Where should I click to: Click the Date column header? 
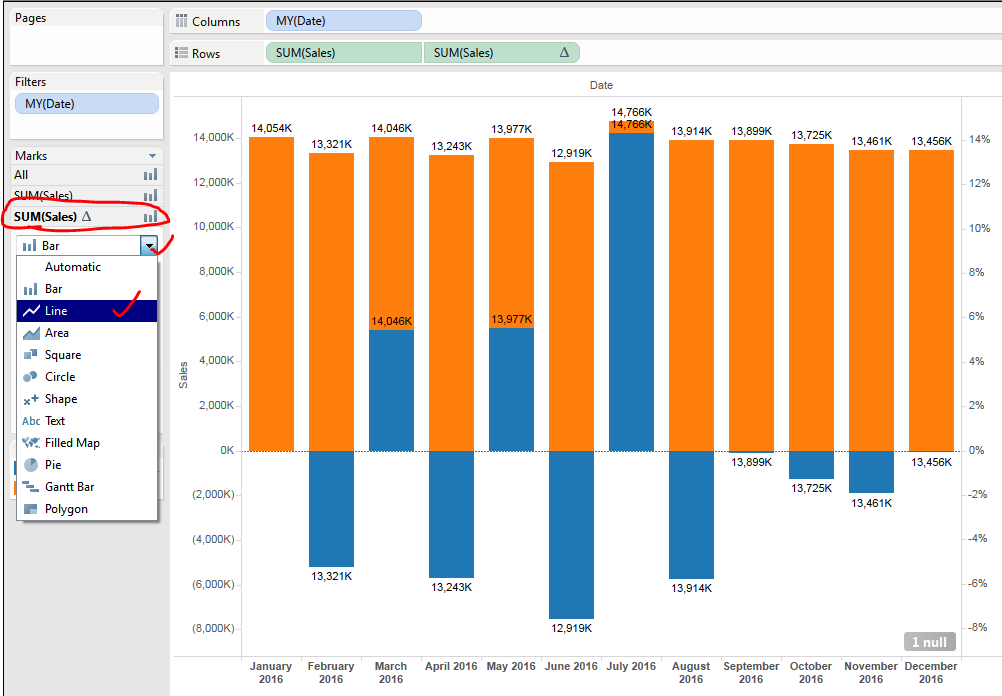pos(601,85)
